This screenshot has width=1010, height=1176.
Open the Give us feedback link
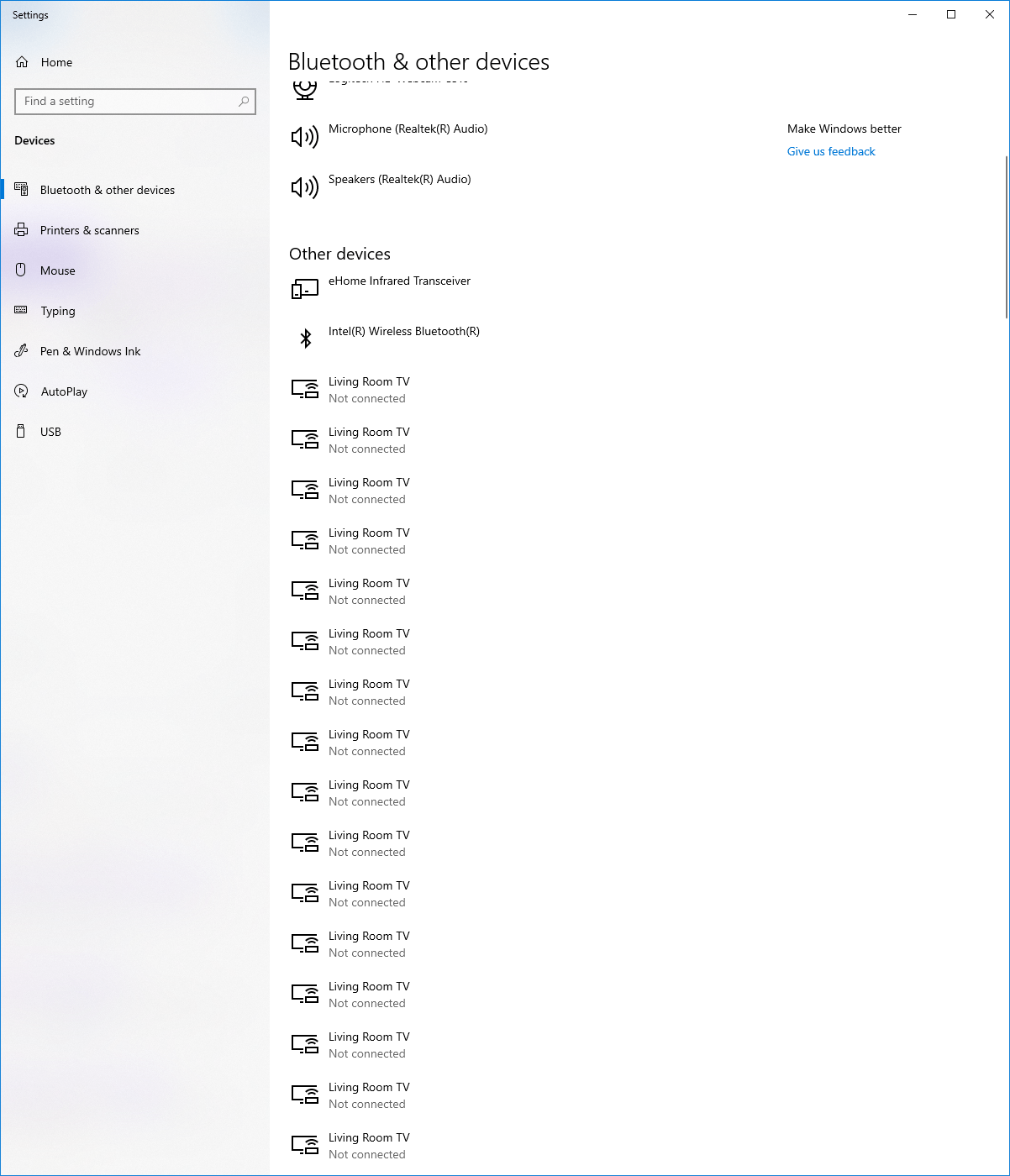click(x=831, y=151)
